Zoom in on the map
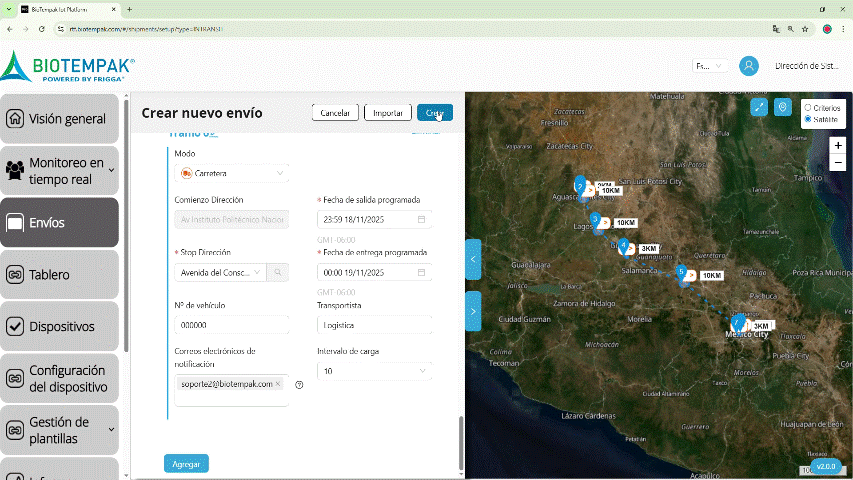 click(837, 145)
